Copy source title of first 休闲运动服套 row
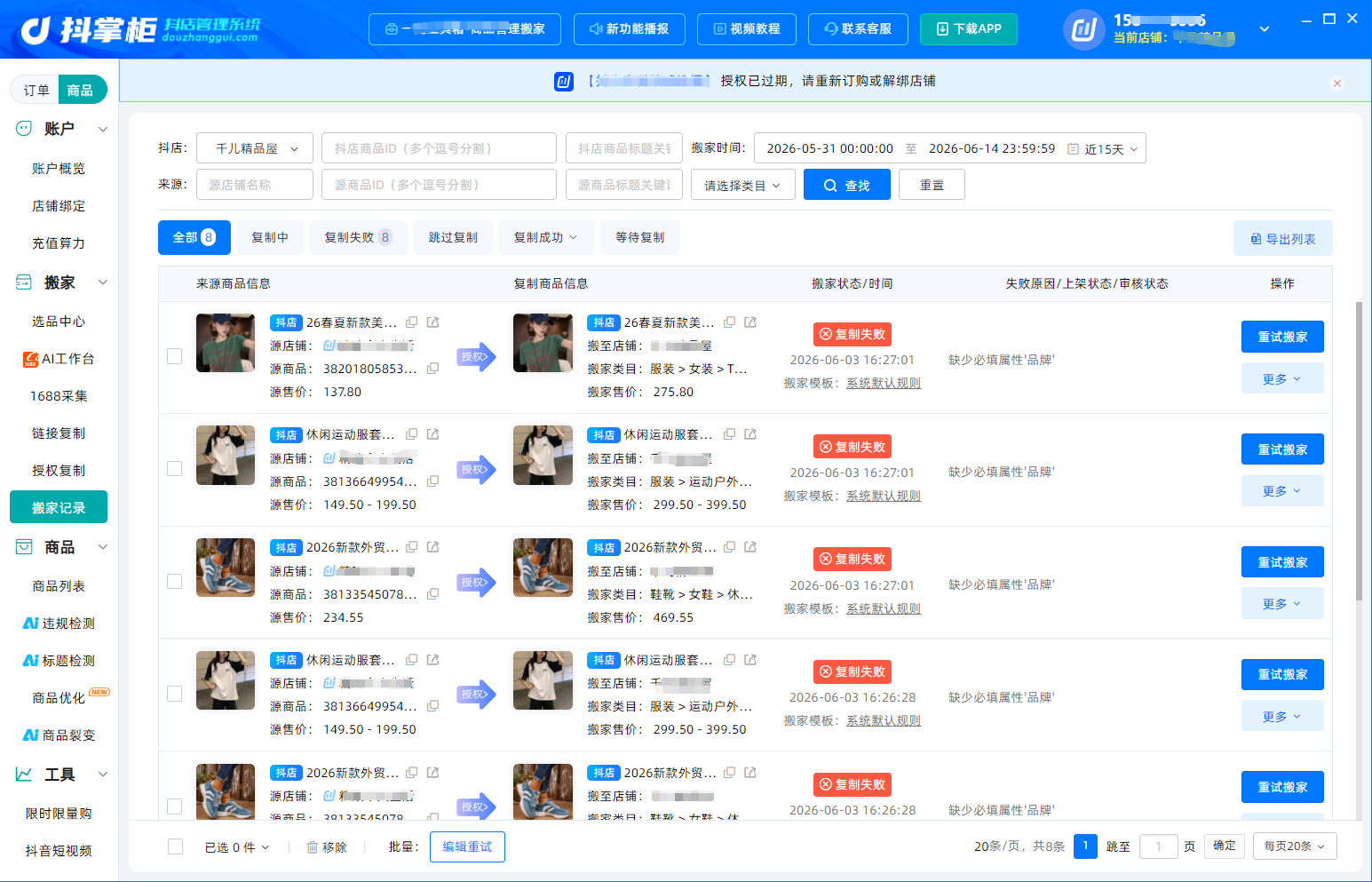Image resolution: width=1372 pixels, height=882 pixels. point(412,434)
